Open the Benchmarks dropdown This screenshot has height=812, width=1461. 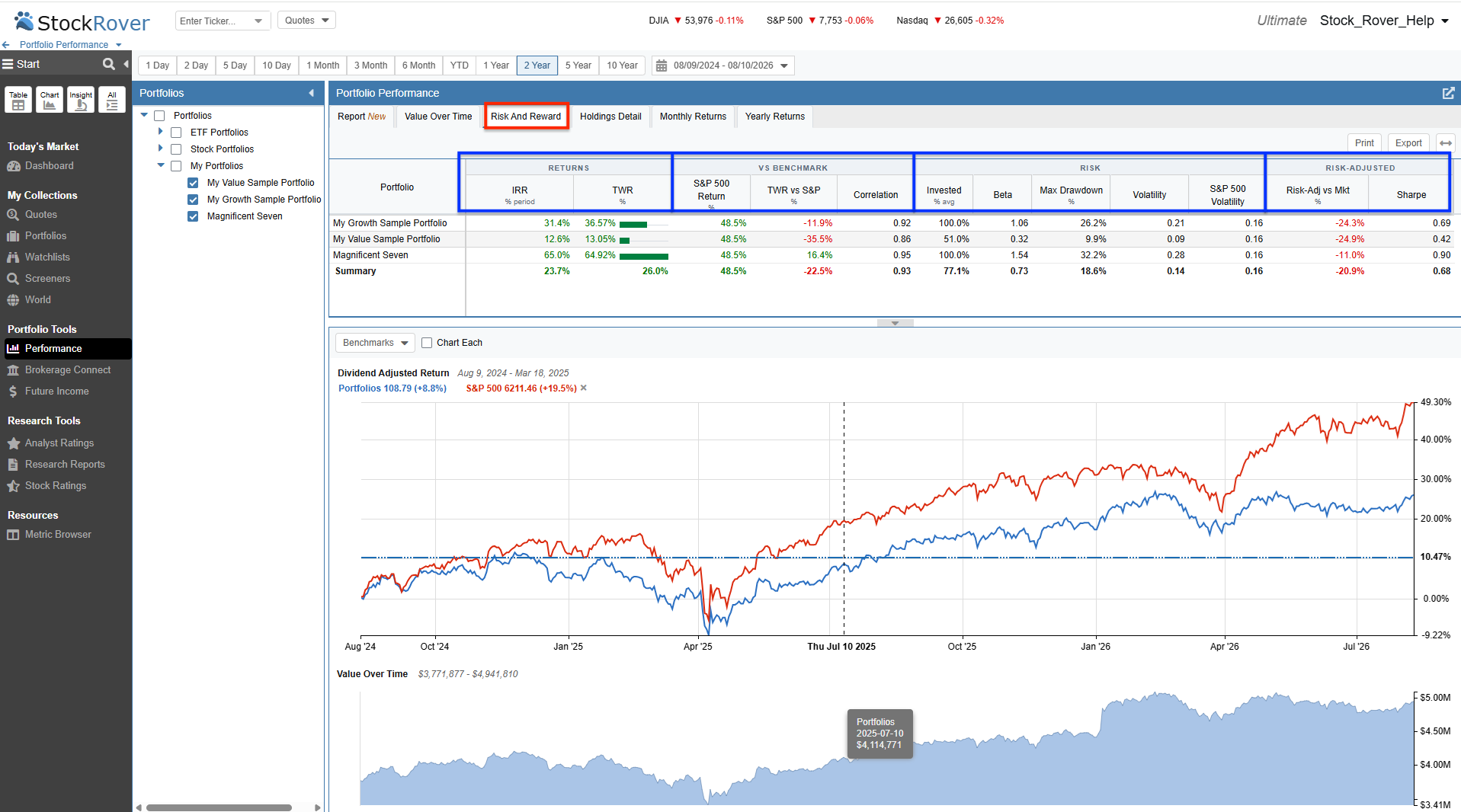pyautogui.click(x=375, y=343)
